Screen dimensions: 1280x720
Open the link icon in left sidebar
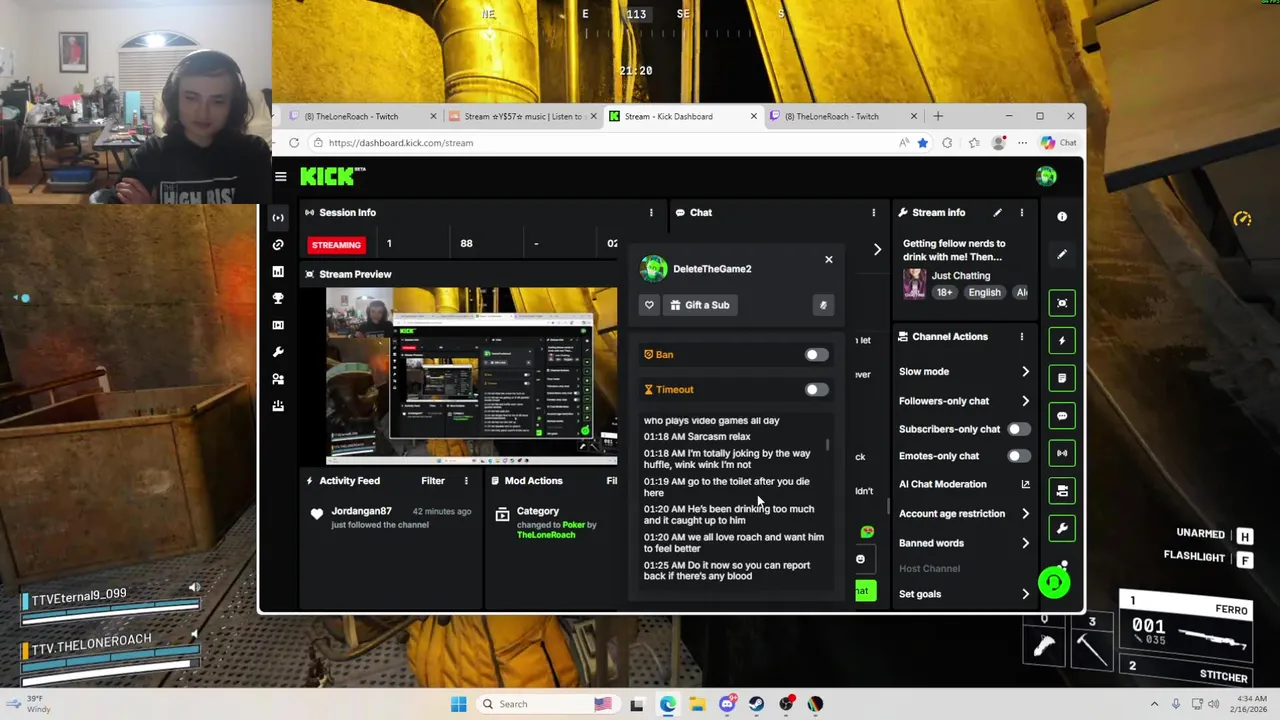click(278, 244)
